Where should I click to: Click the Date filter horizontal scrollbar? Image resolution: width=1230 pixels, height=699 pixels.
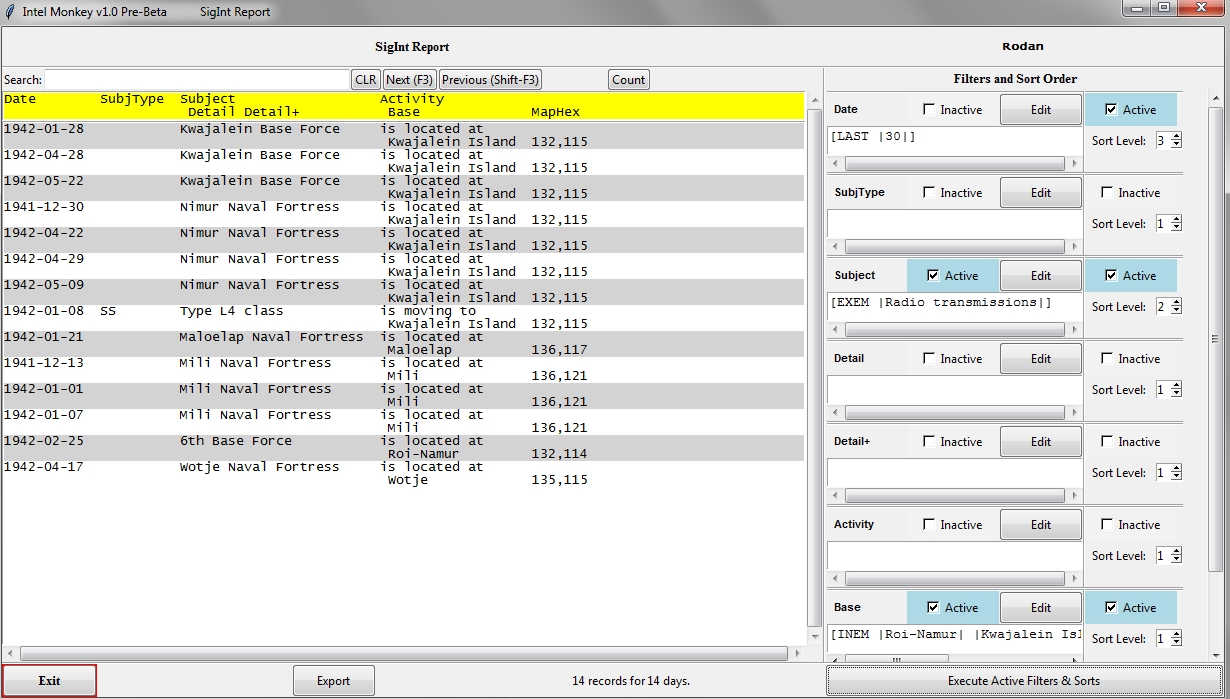pyautogui.click(x=955, y=164)
